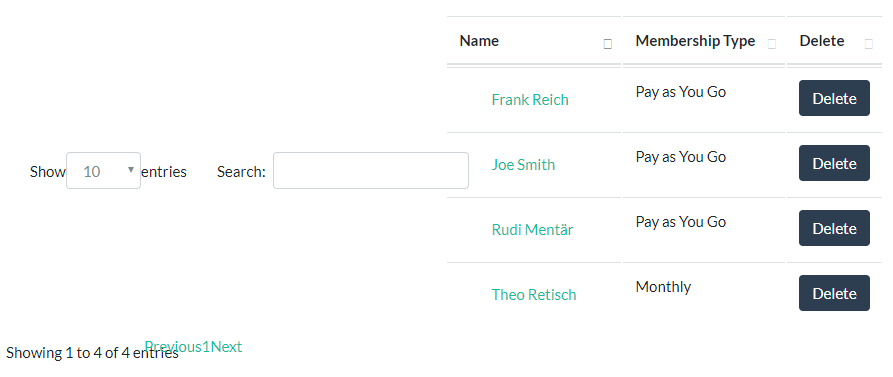Delete the Joe Smith entry
The width and height of the screenshot is (893, 377).
pyautogui.click(x=834, y=163)
